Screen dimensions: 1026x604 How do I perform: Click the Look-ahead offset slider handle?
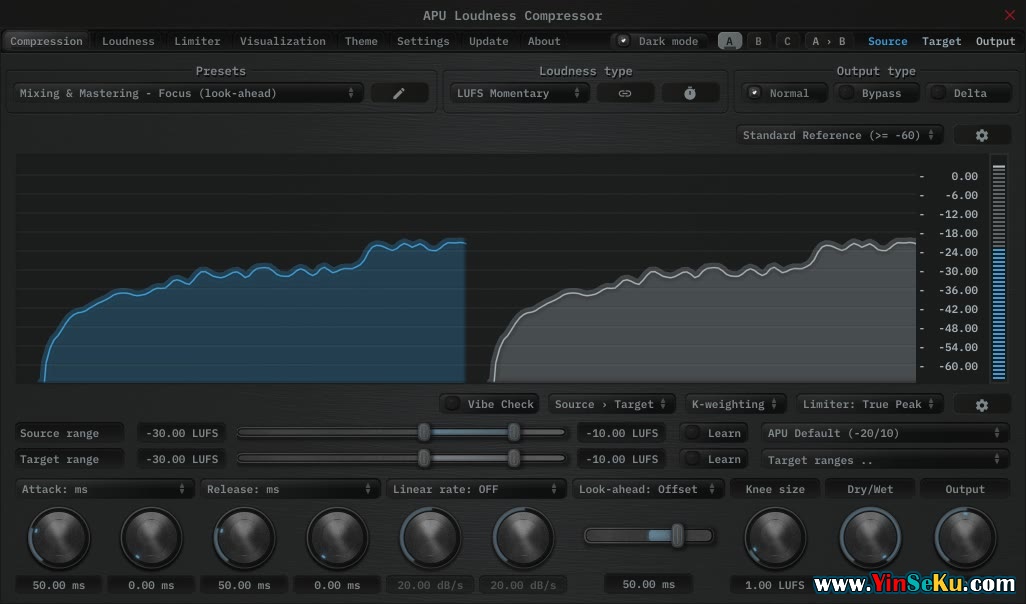[677, 536]
